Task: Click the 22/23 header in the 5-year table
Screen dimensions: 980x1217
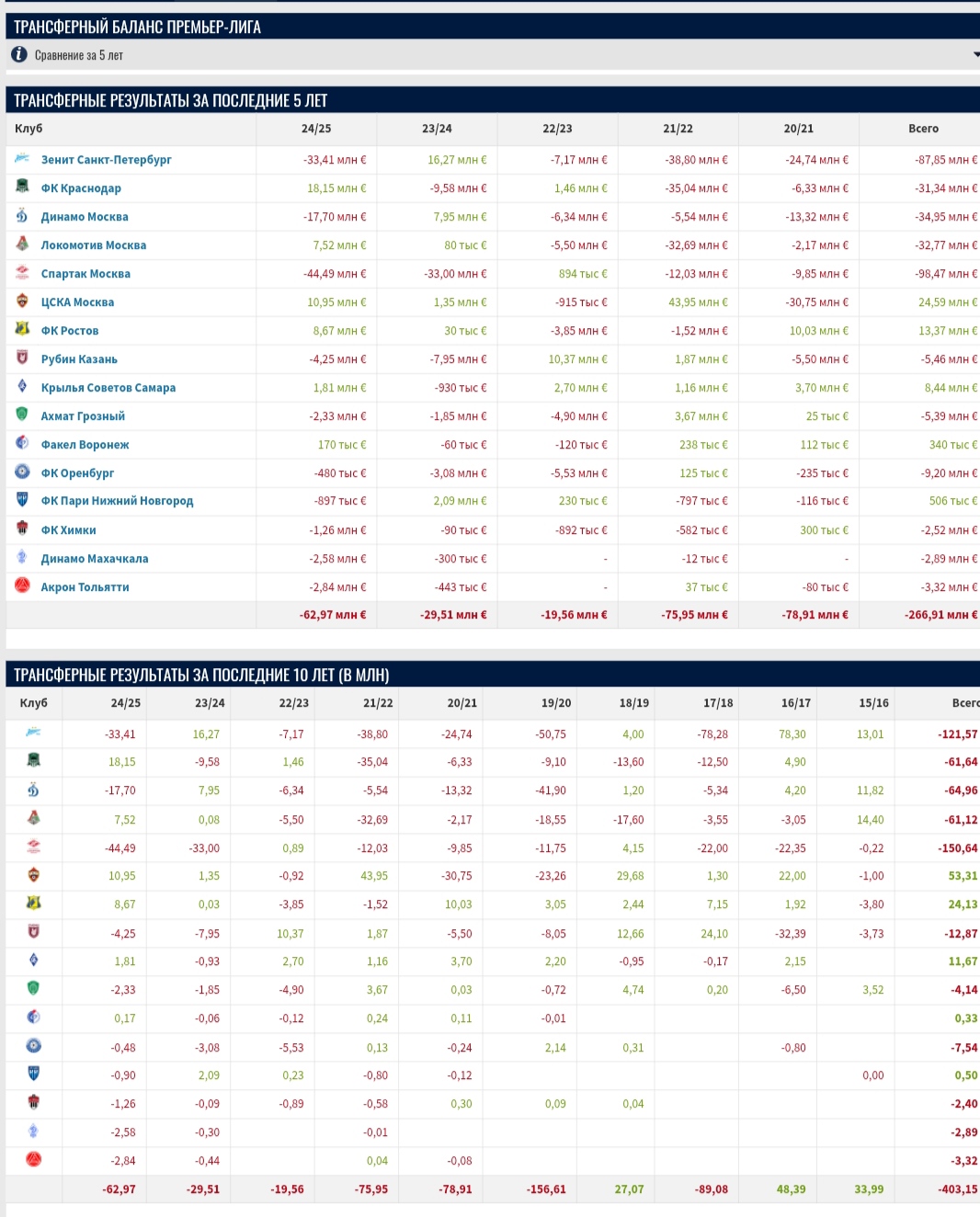Action: (557, 129)
